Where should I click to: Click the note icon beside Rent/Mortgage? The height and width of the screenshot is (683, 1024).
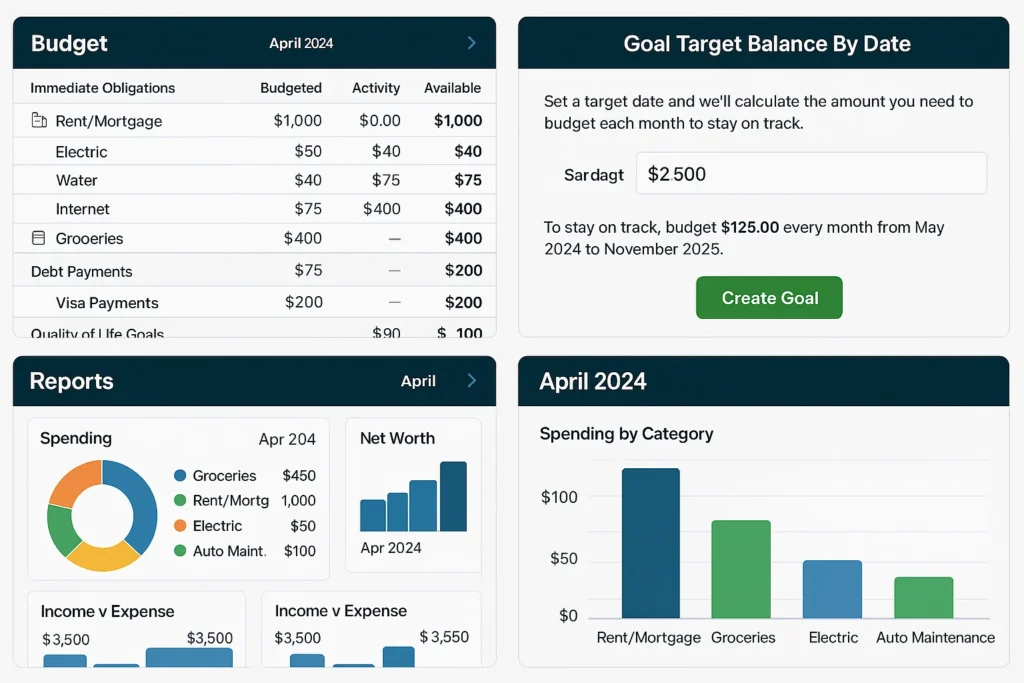(38, 121)
